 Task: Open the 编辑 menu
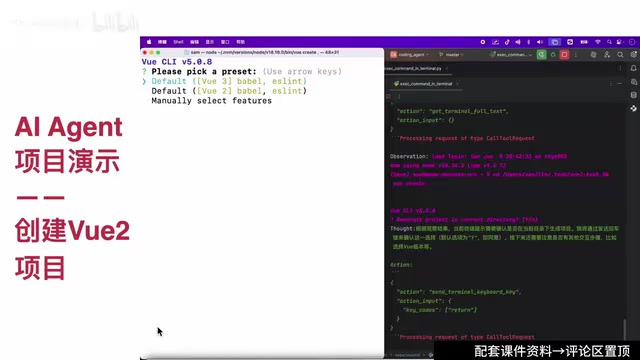(x=194, y=42)
